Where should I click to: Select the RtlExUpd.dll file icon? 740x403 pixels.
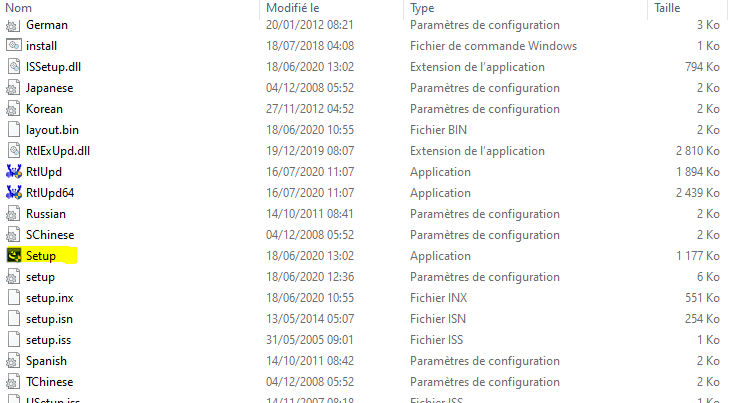click(13, 151)
